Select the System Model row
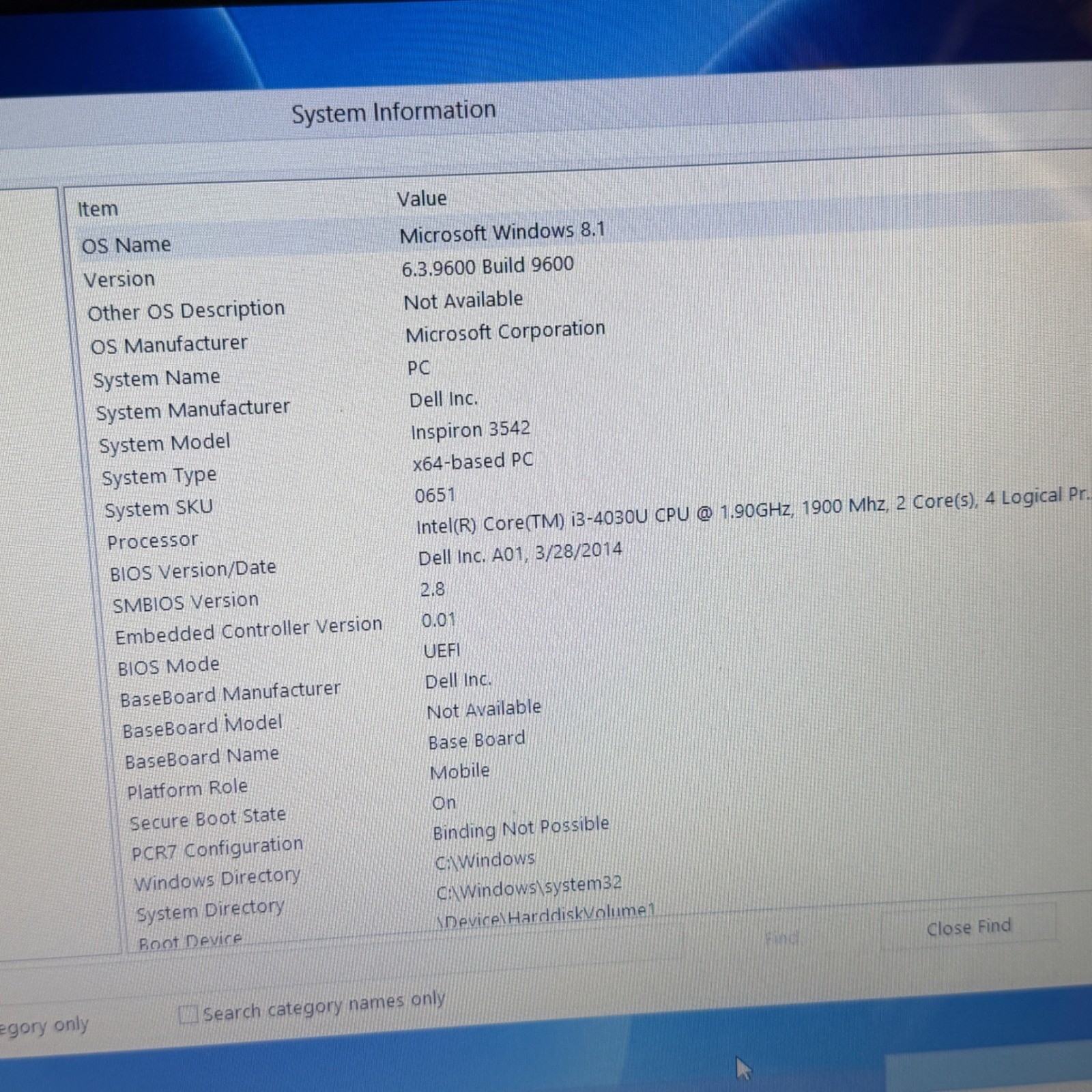1092x1092 pixels. point(164,444)
